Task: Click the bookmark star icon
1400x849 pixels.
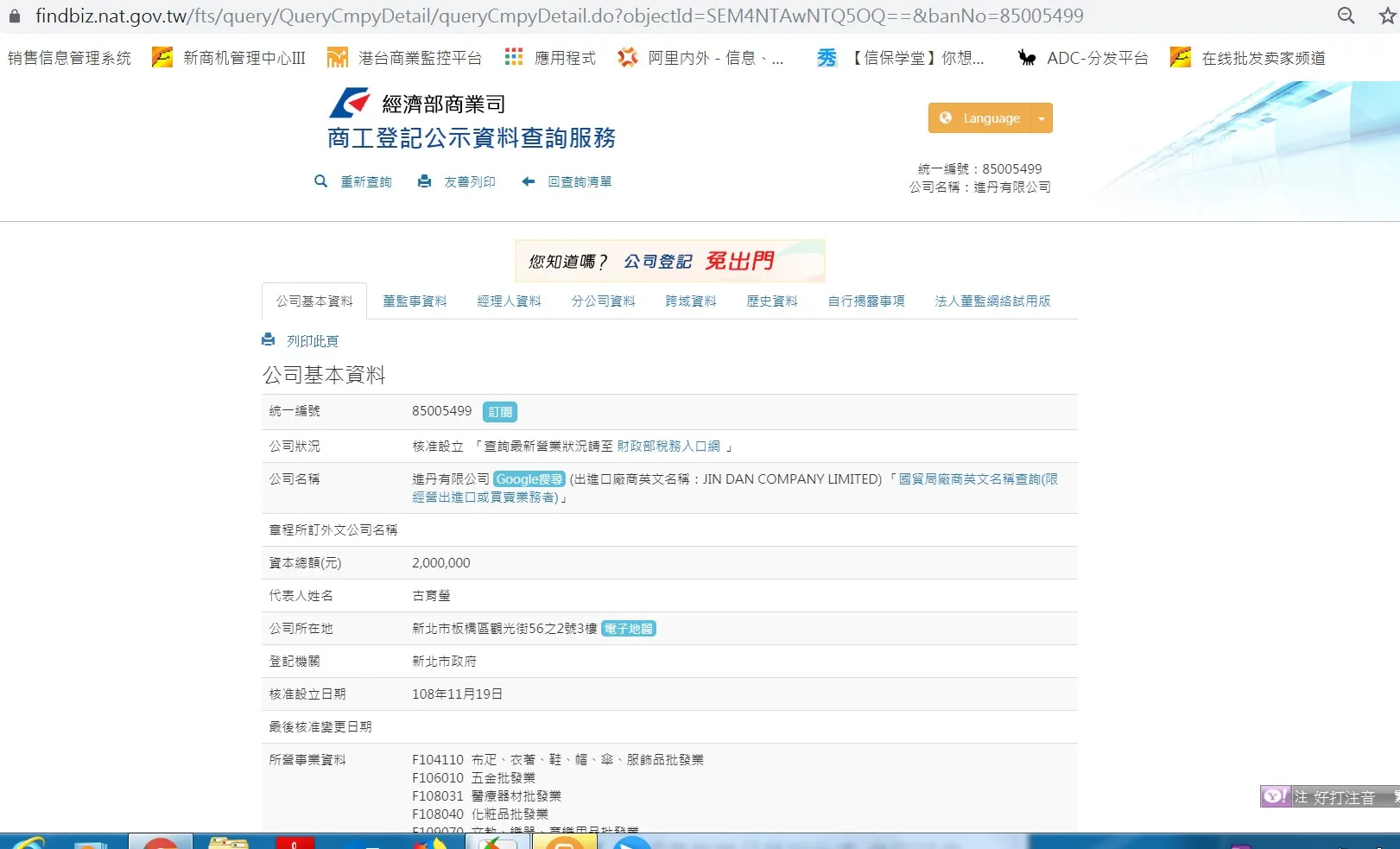Action: pos(1387,16)
